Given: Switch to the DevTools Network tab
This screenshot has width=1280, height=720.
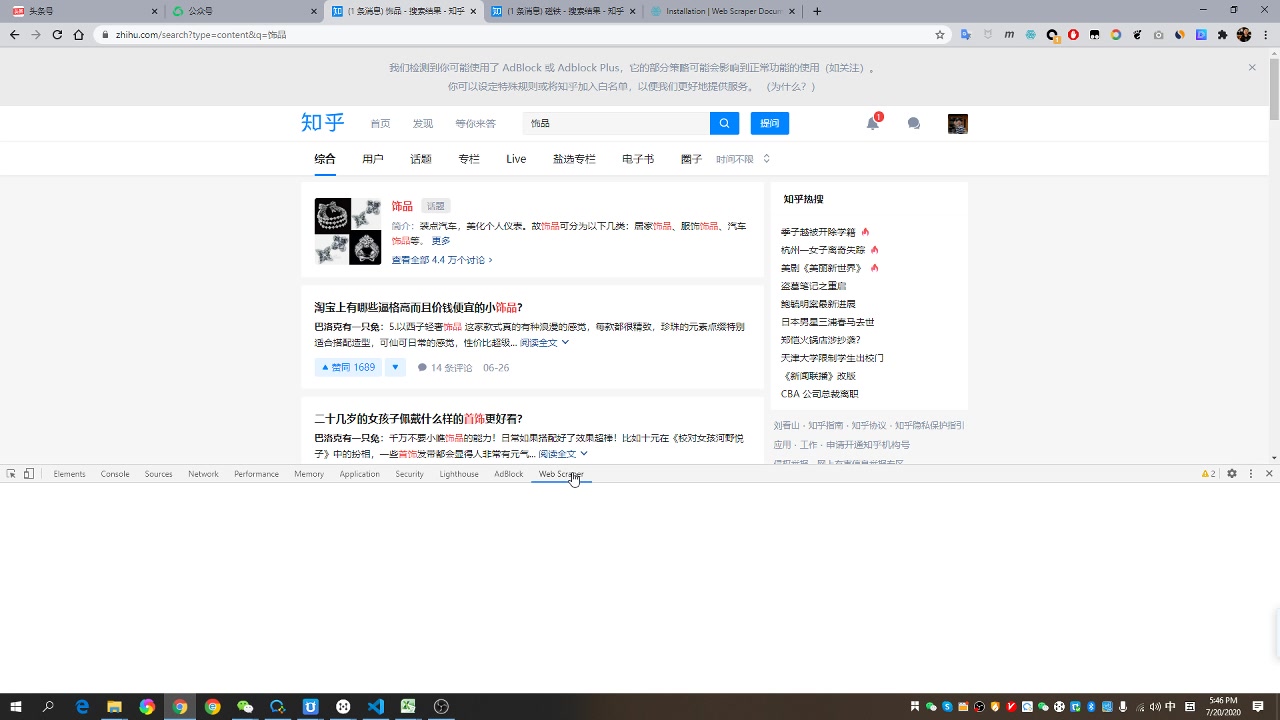Looking at the screenshot, I should [203, 474].
